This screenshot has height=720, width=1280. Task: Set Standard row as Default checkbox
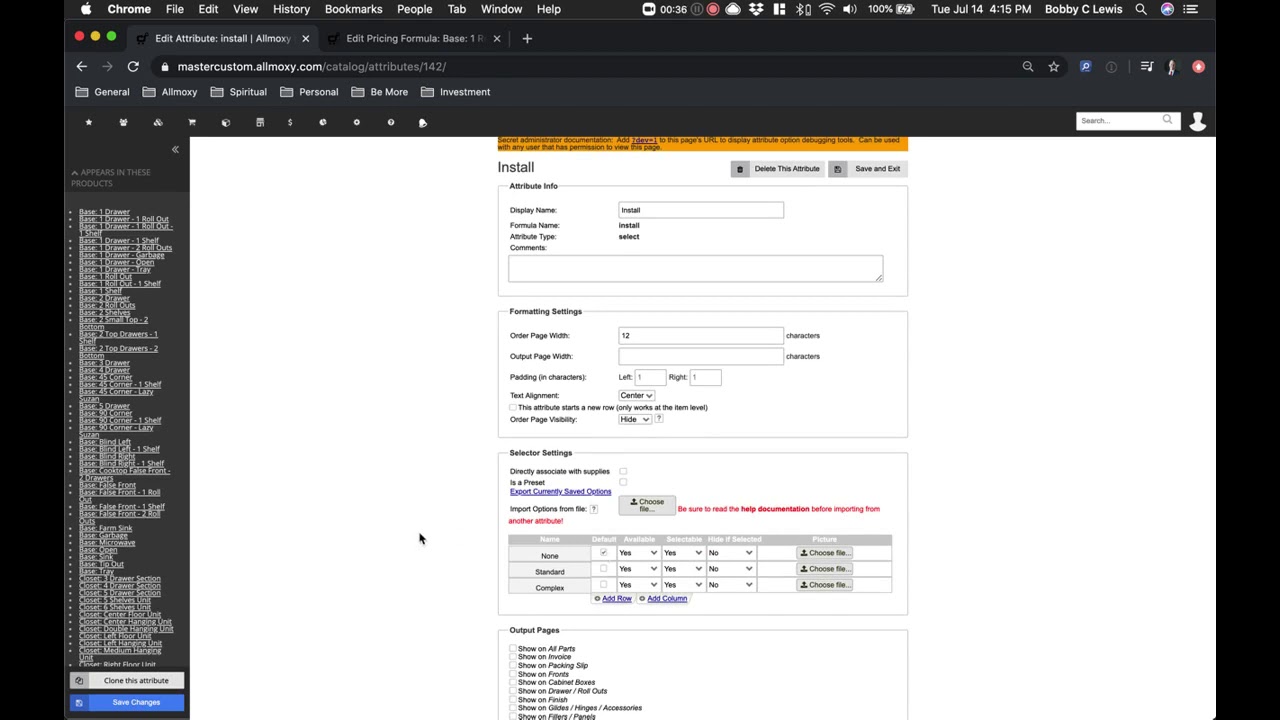click(x=603, y=569)
